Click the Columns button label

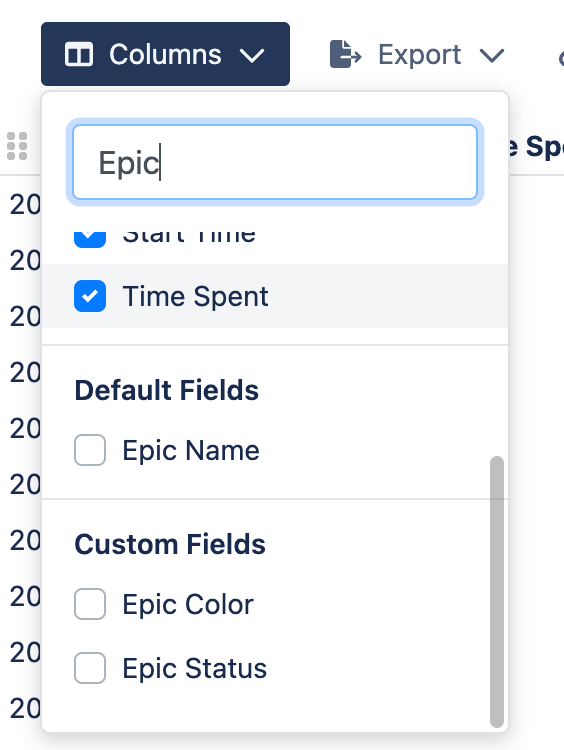coord(165,55)
